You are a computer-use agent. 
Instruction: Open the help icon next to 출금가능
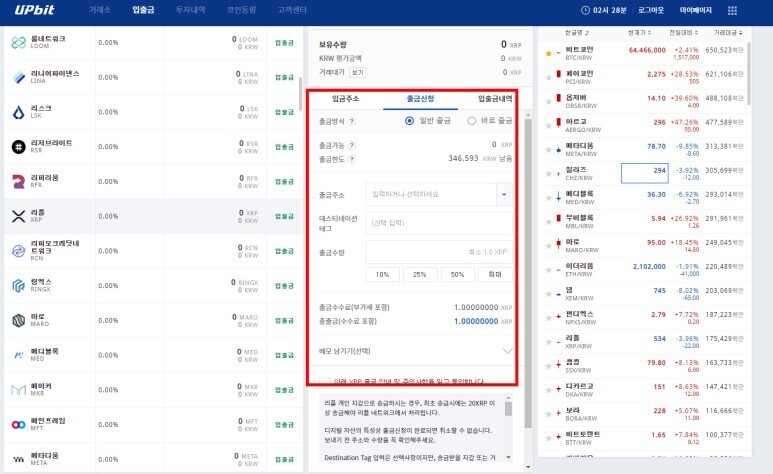pos(351,146)
